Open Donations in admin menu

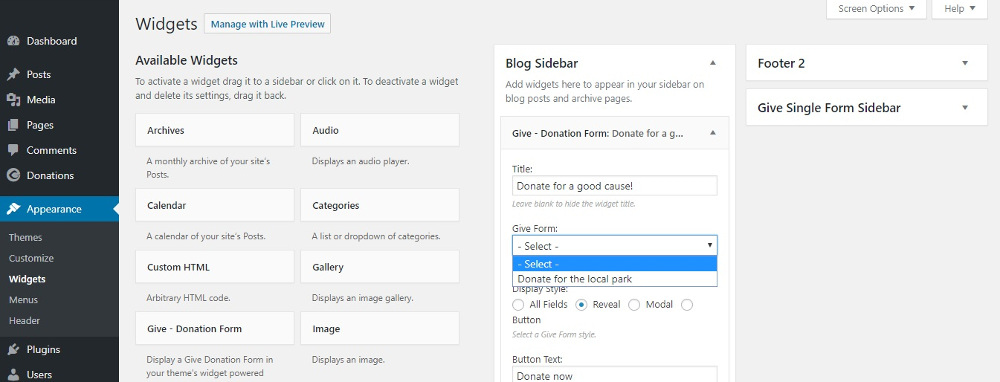(x=59, y=175)
